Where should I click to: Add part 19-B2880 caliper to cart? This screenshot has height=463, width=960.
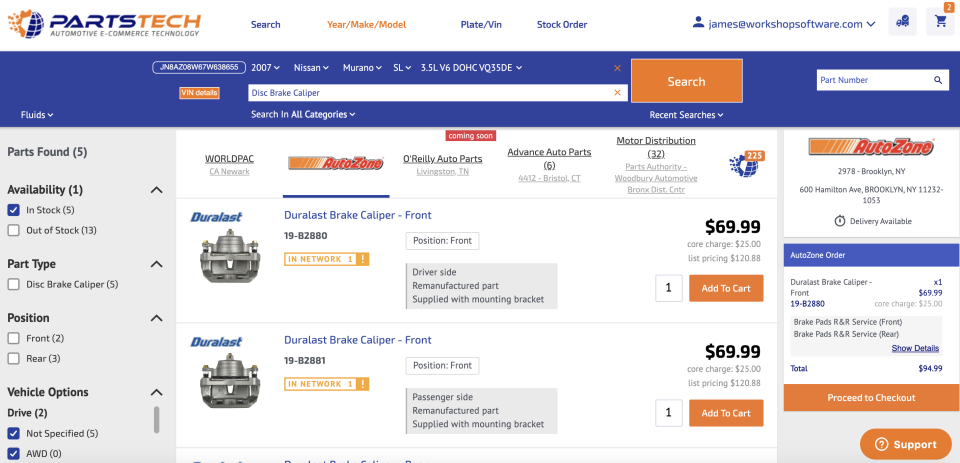(x=726, y=288)
